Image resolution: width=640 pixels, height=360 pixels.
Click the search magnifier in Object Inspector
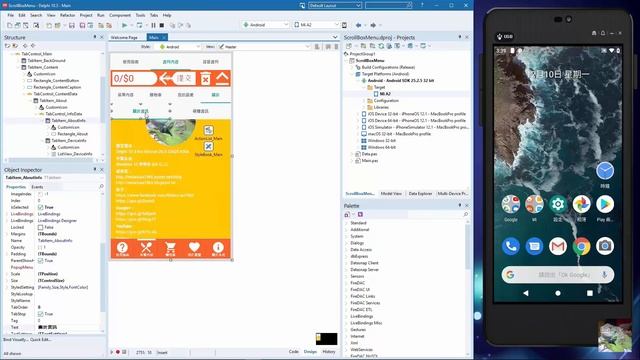[101, 187]
